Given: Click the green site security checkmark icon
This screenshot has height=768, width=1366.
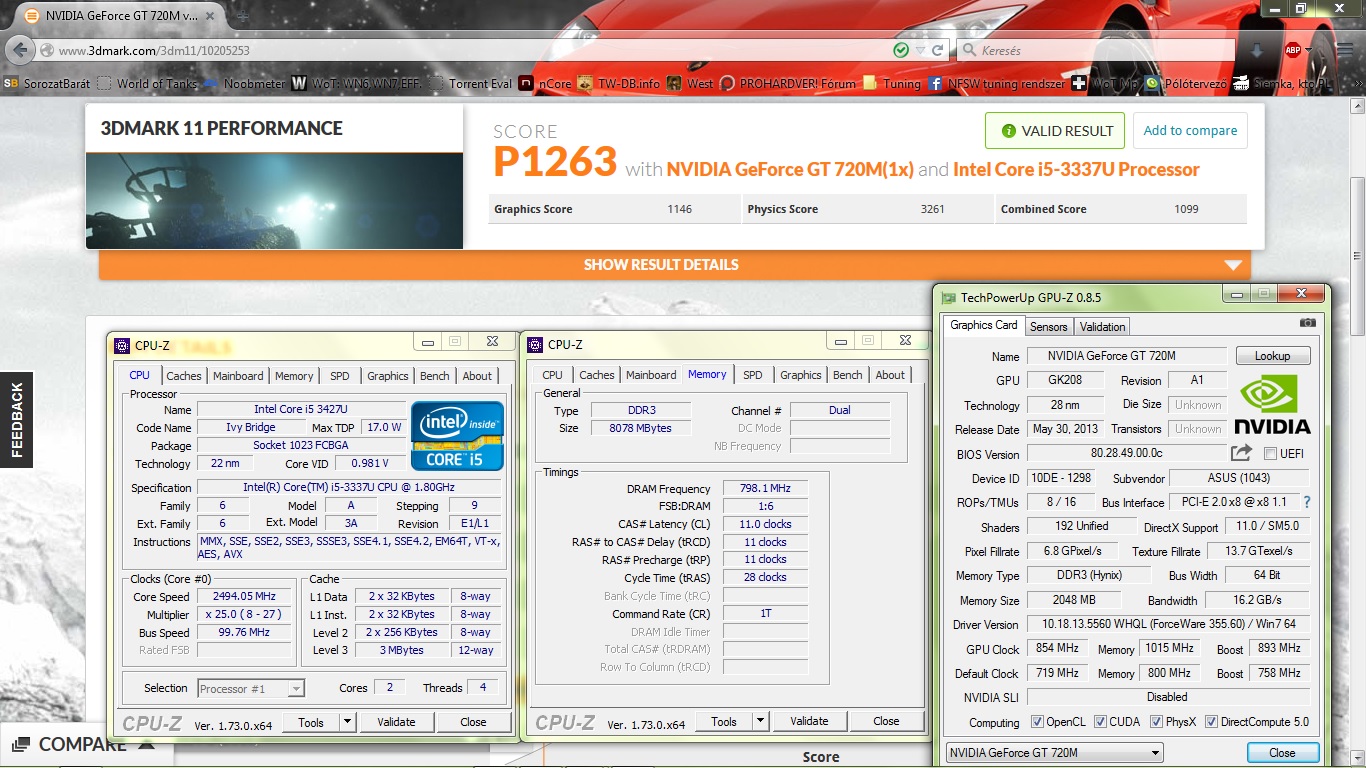Looking at the screenshot, I should pos(901,50).
